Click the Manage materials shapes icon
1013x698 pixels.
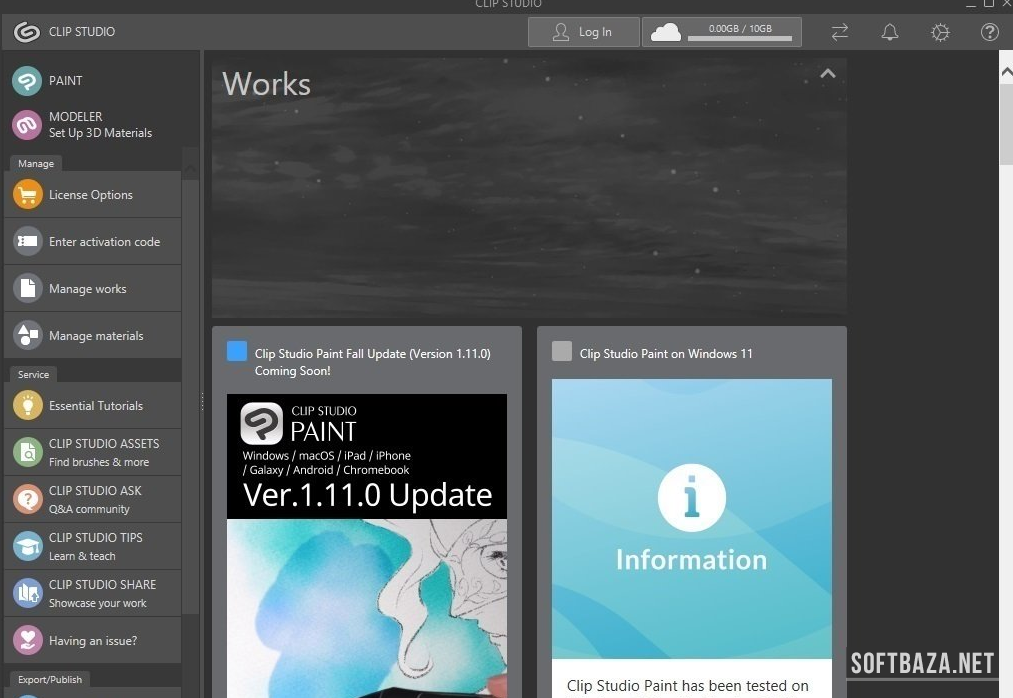(28, 336)
